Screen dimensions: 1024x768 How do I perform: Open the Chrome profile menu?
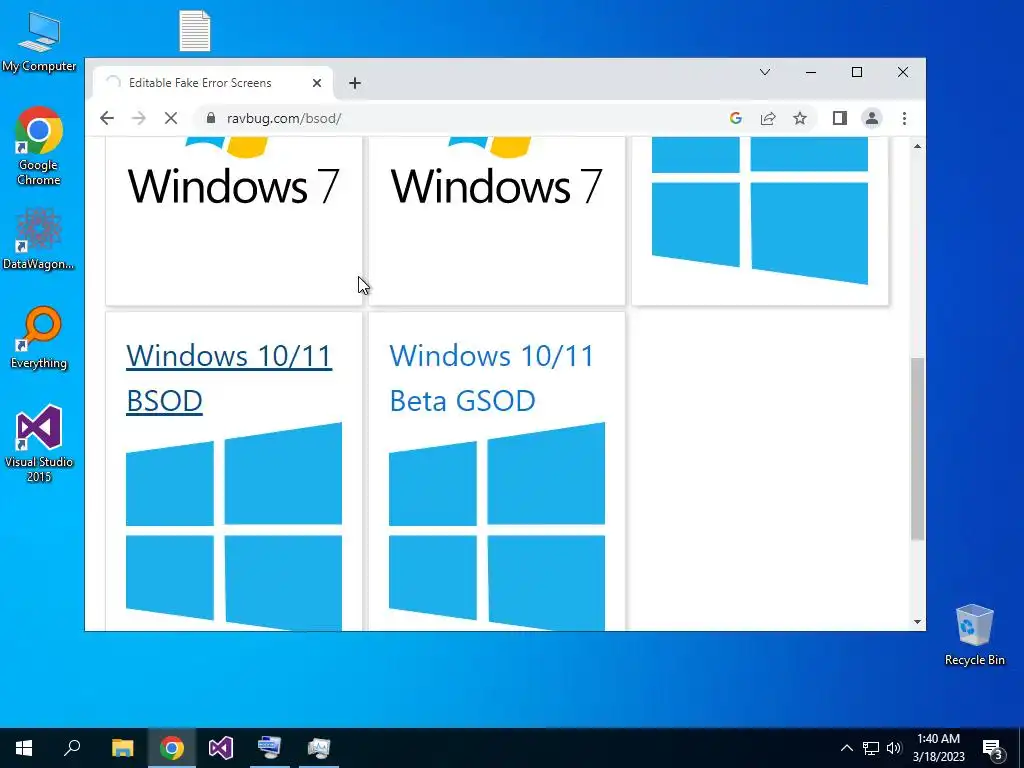tap(872, 118)
